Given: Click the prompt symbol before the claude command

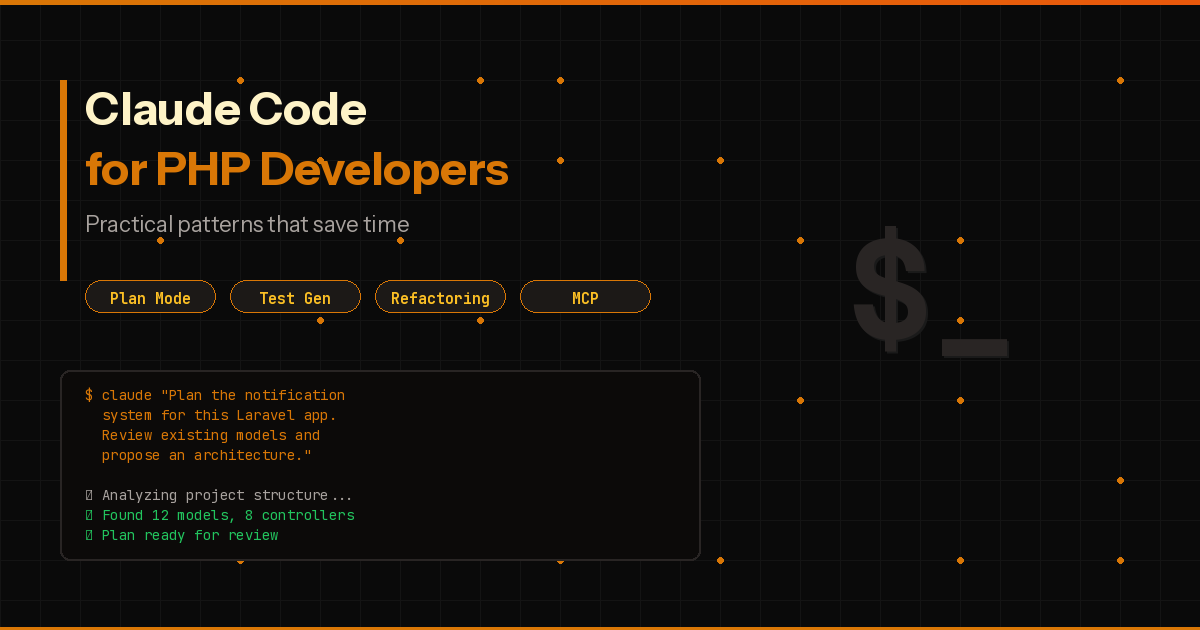Looking at the screenshot, I should click(89, 395).
